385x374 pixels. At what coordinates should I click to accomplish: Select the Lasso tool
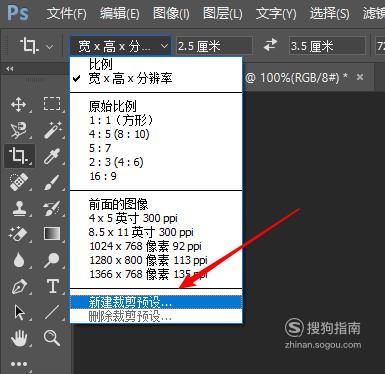[x=19, y=130]
